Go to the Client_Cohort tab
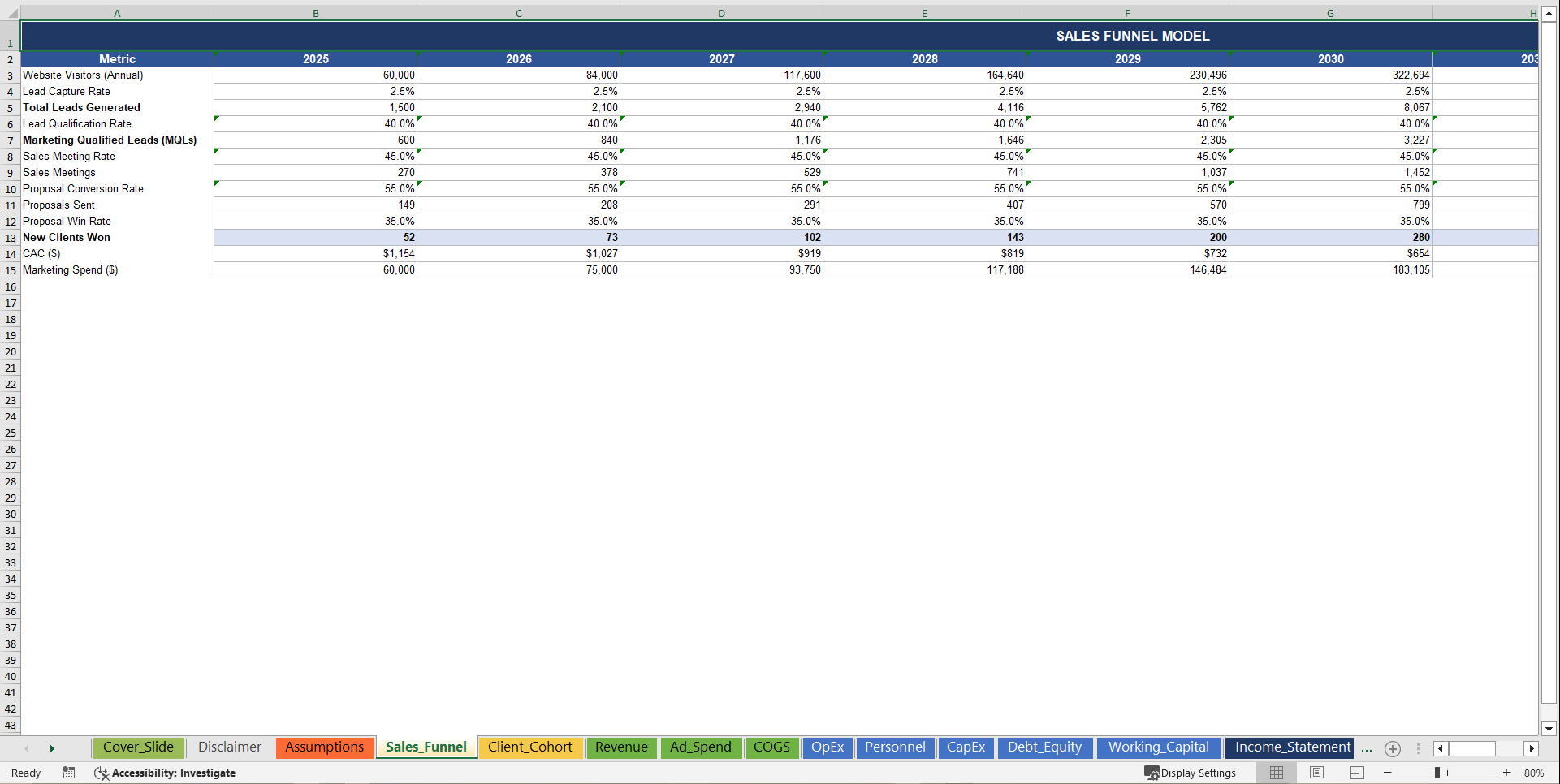 [530, 747]
